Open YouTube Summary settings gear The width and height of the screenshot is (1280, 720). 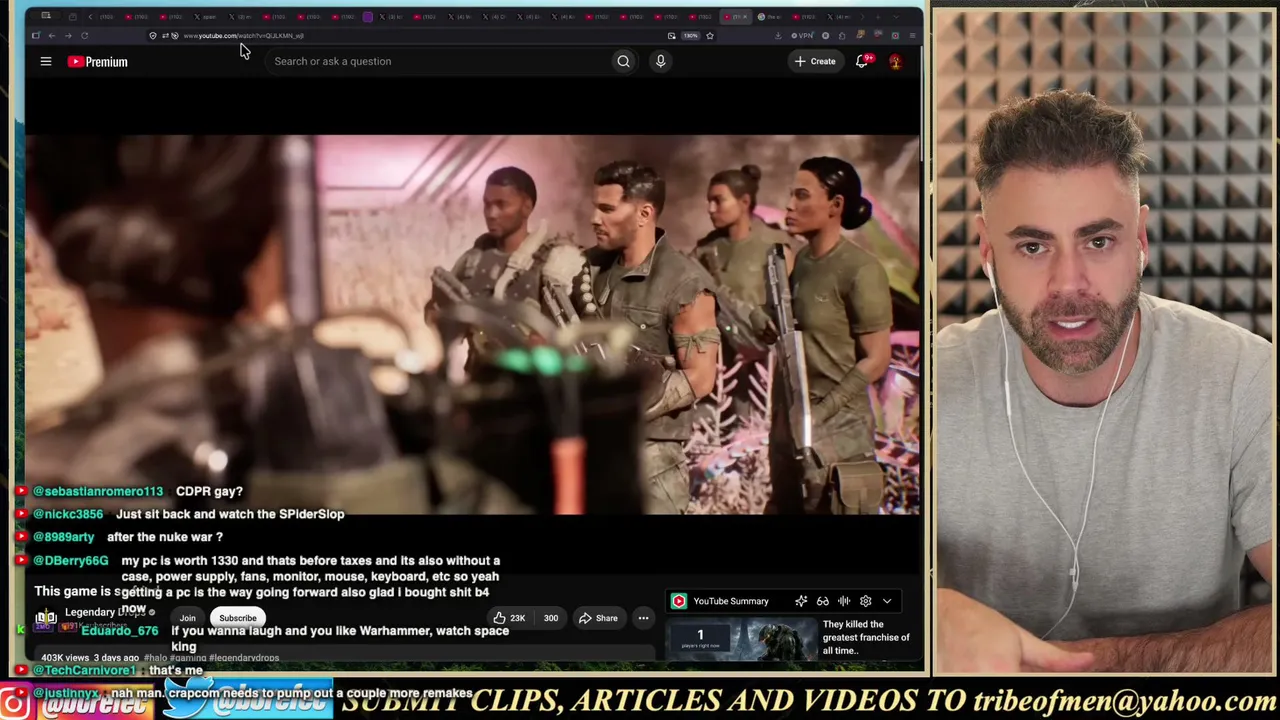pyautogui.click(x=866, y=601)
